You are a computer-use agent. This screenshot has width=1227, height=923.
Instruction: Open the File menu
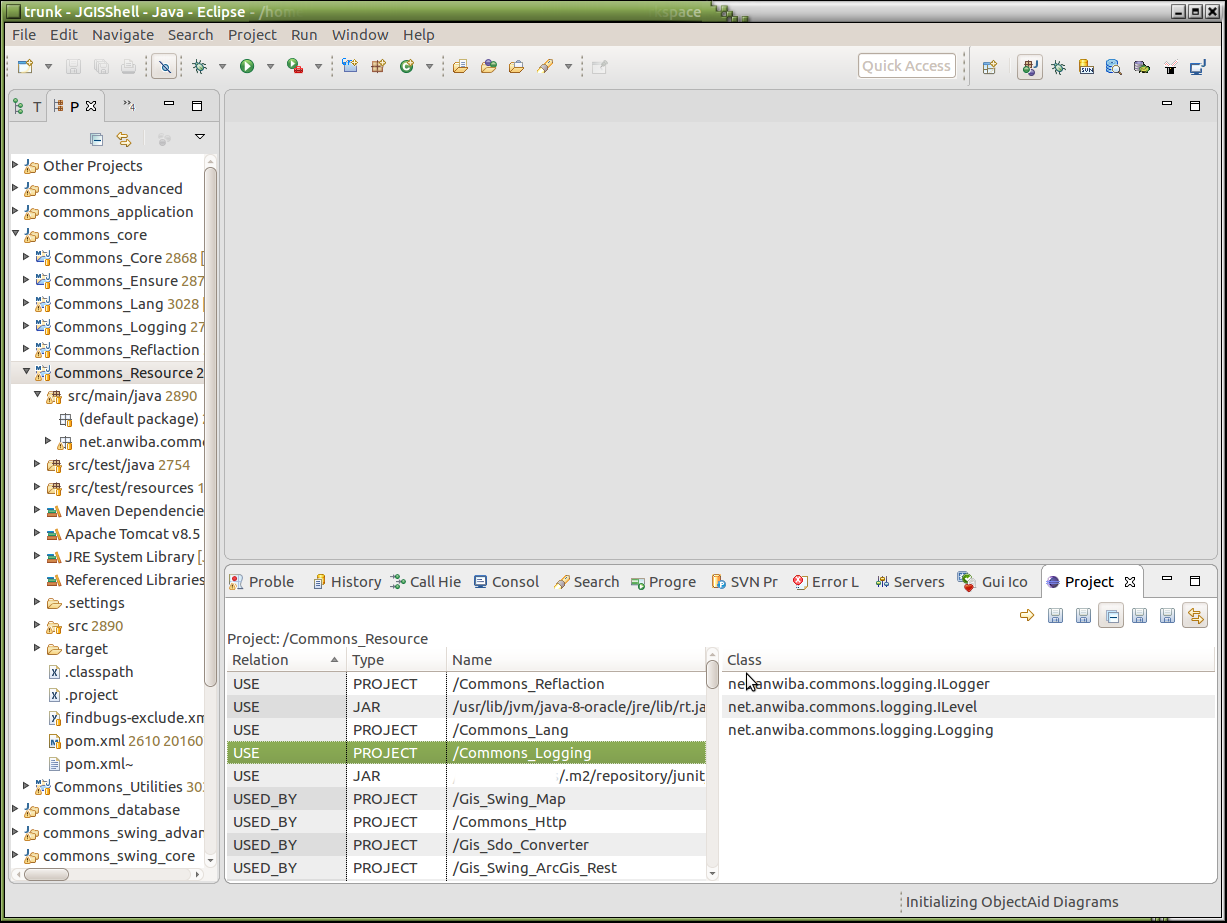pos(24,34)
